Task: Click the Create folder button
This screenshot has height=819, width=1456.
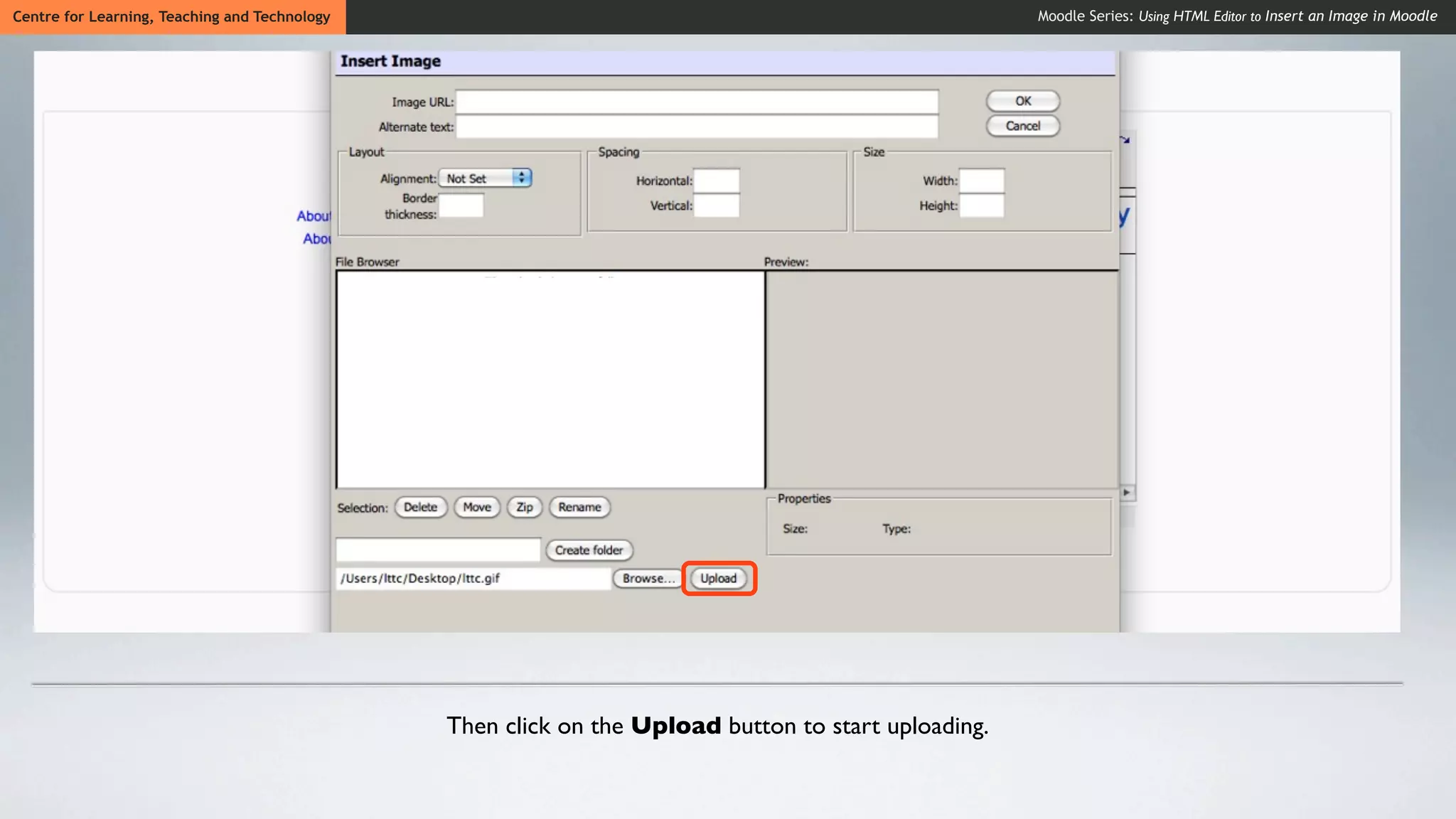Action: click(x=589, y=550)
